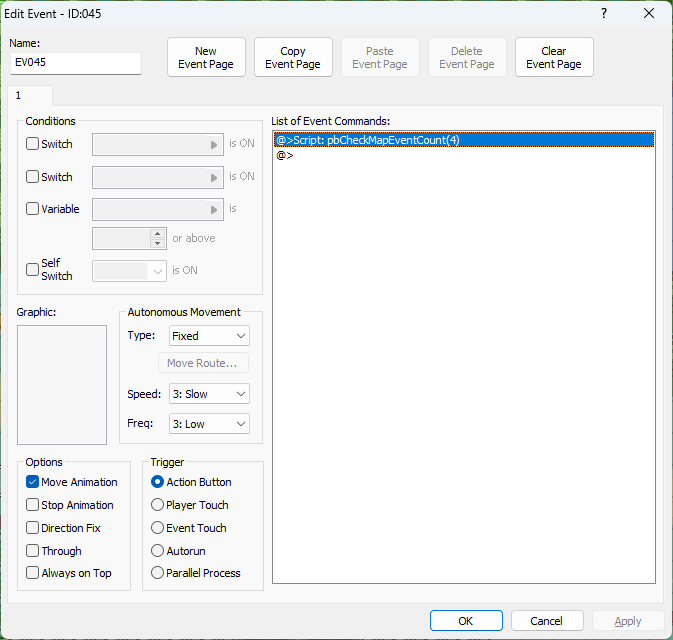Open the movement Type dropdown
Viewport: 673px width, 640px height.
pyautogui.click(x=209, y=336)
